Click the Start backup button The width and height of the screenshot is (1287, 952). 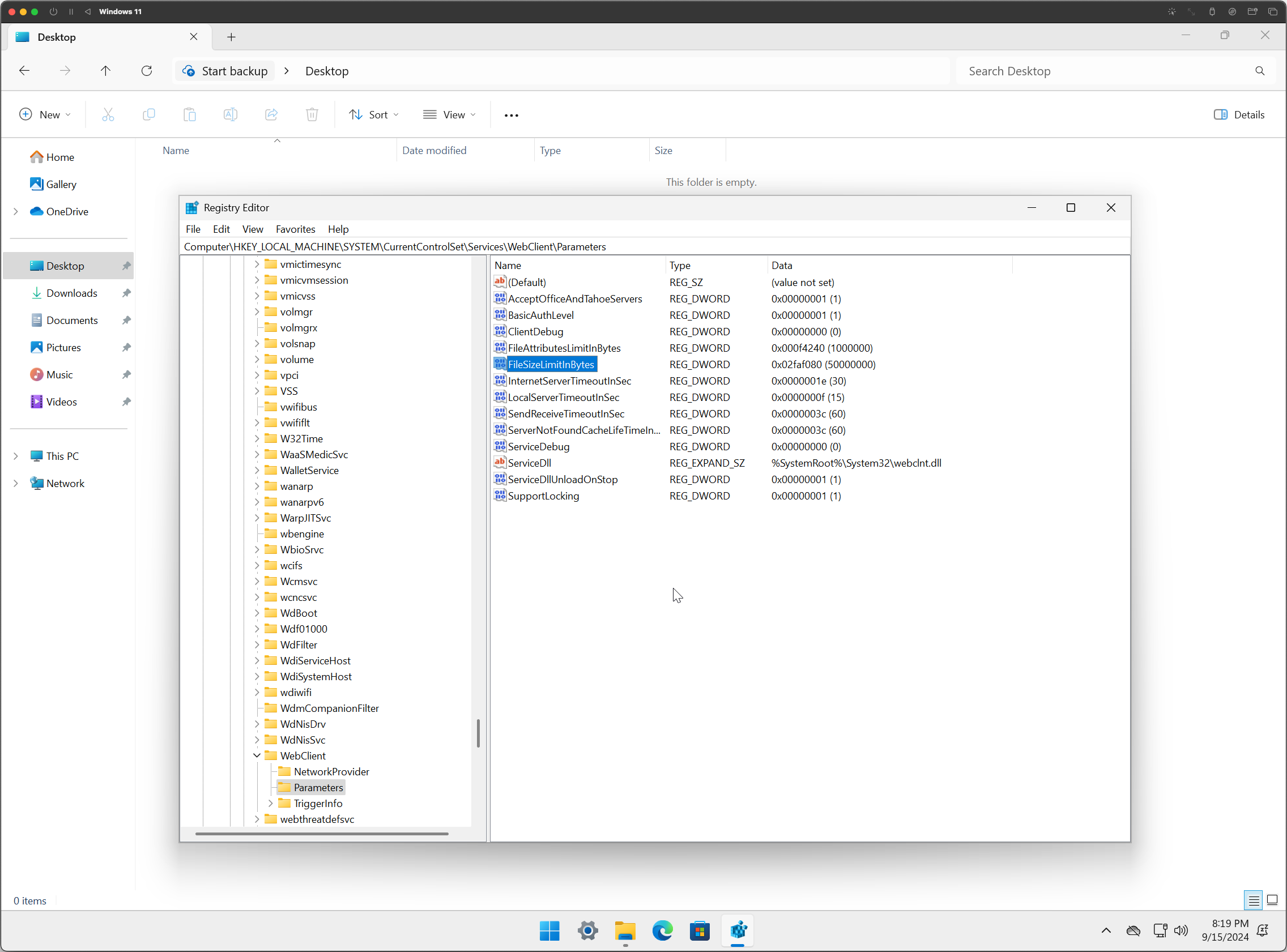225,71
